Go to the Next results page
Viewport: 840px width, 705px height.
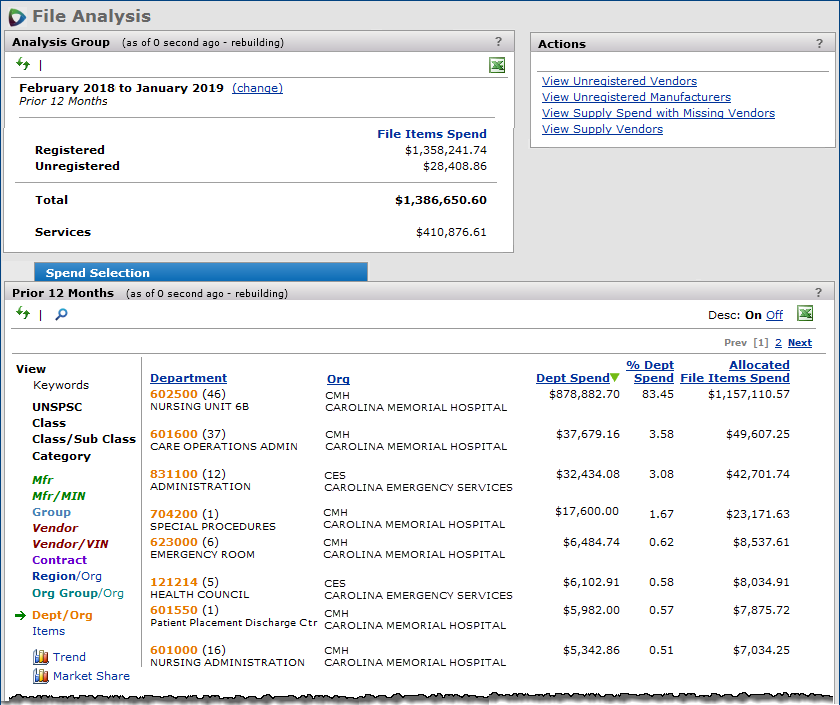(799, 343)
